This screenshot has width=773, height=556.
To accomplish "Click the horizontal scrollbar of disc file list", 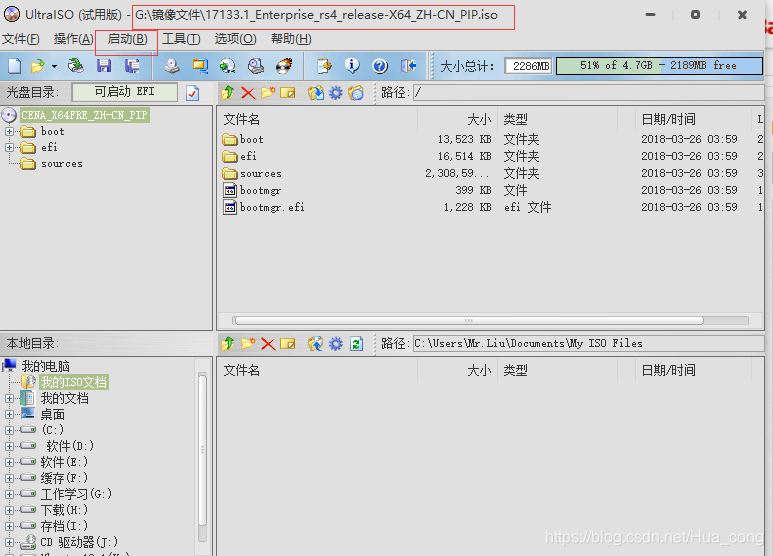I will point(469,320).
